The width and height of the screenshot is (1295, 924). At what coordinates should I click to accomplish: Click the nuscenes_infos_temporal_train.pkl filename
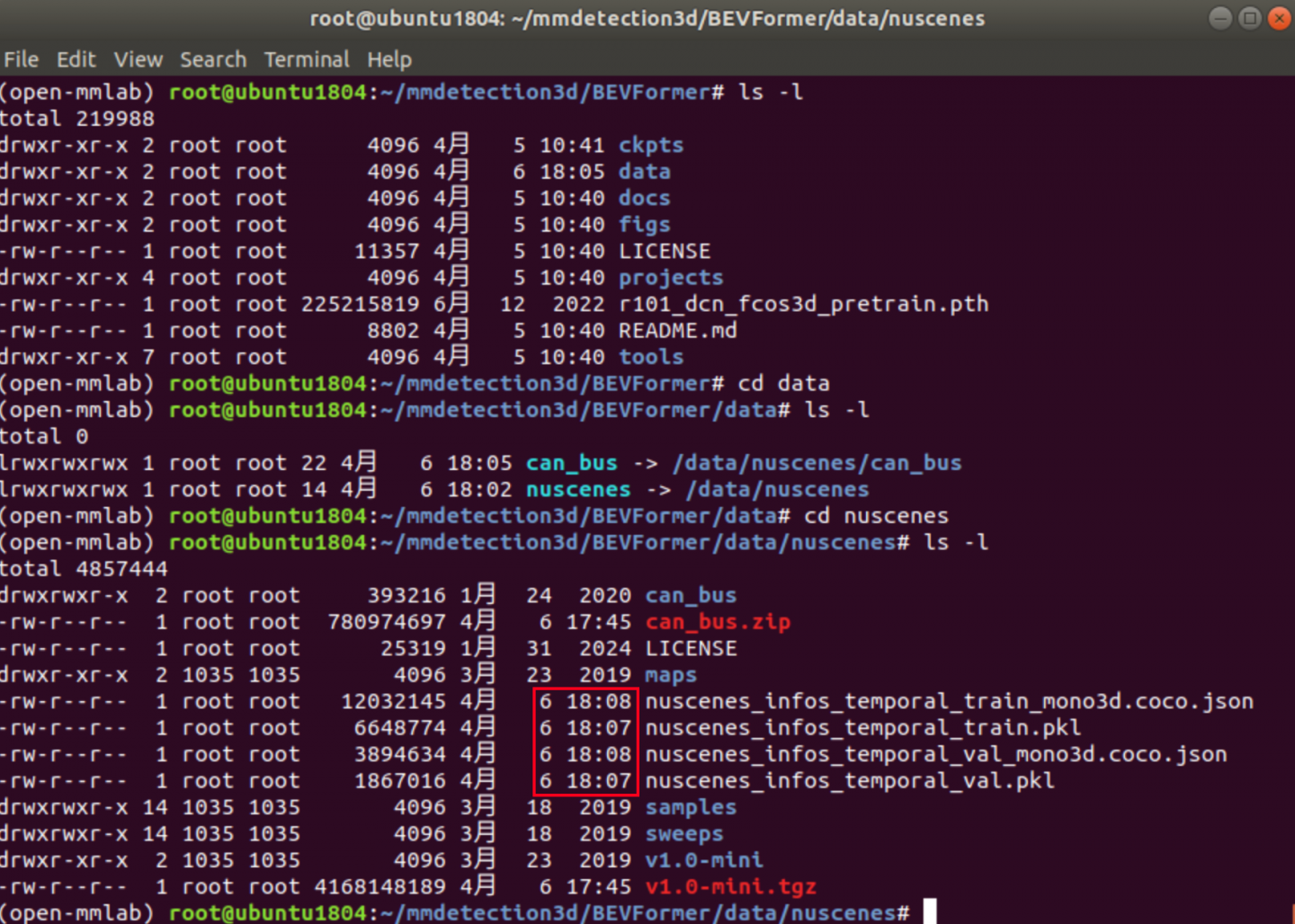point(862,728)
